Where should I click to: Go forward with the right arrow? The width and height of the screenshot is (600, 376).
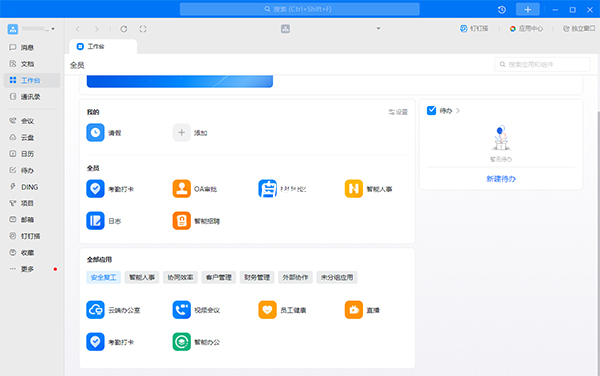97,29
